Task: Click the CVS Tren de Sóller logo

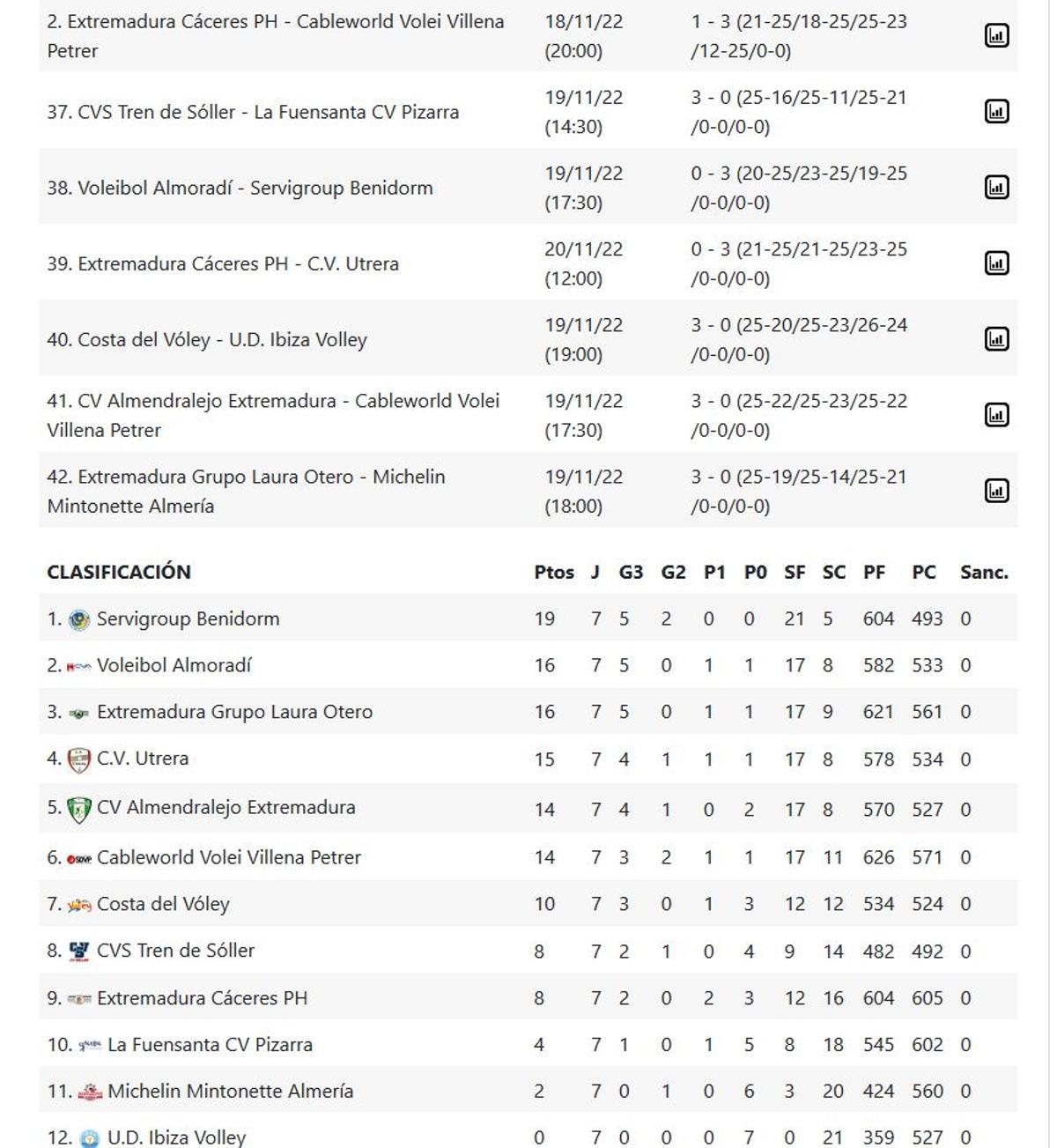Action: [81, 950]
